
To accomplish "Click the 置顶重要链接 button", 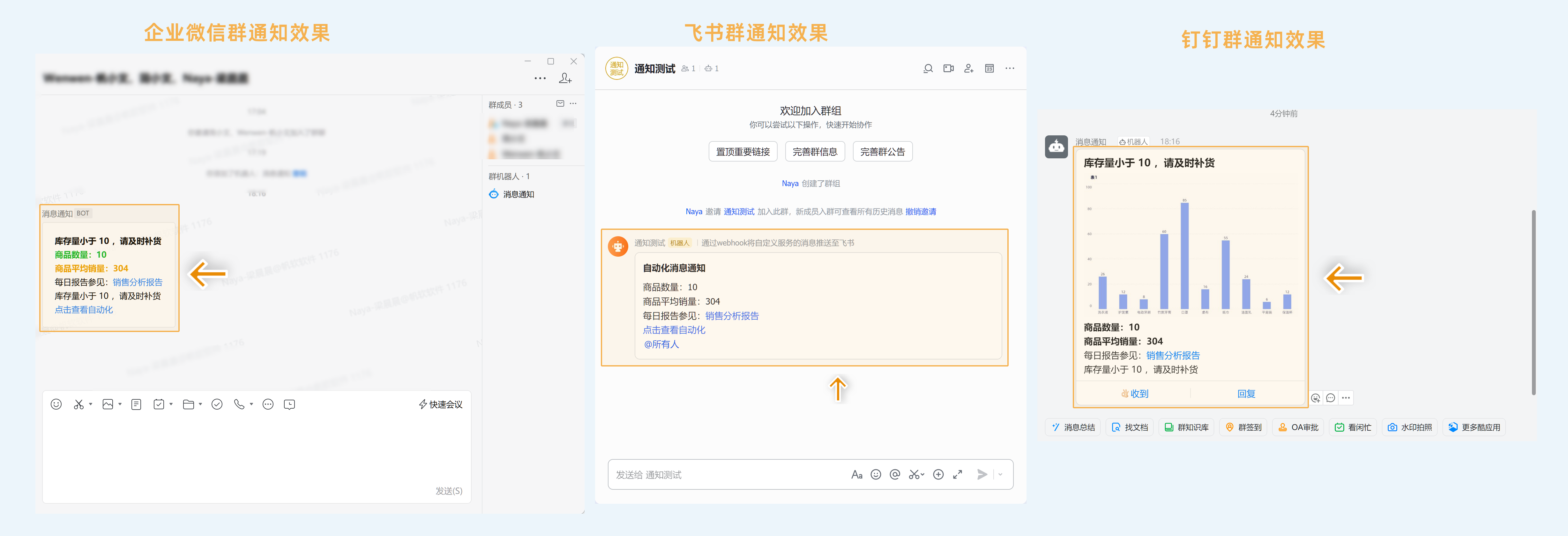I will click(743, 152).
